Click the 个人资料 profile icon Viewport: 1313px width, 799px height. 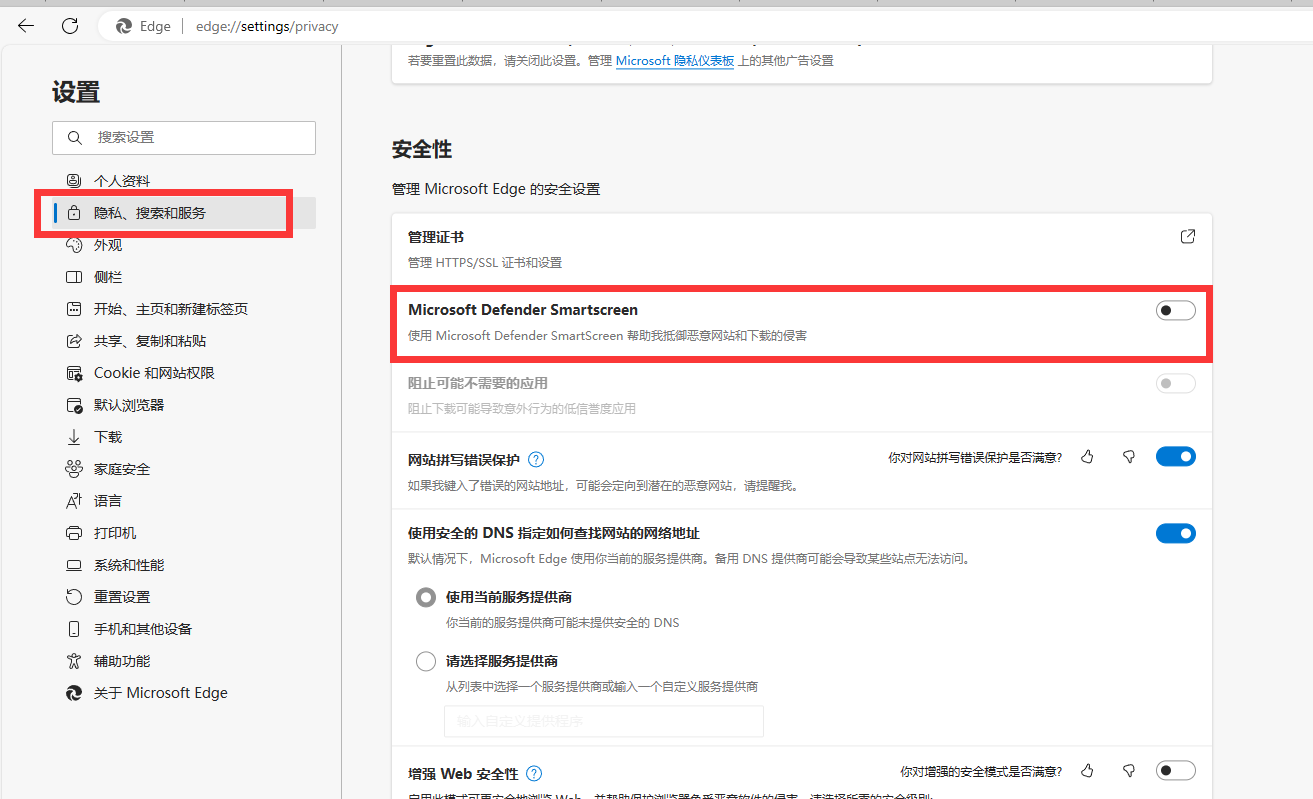73,181
